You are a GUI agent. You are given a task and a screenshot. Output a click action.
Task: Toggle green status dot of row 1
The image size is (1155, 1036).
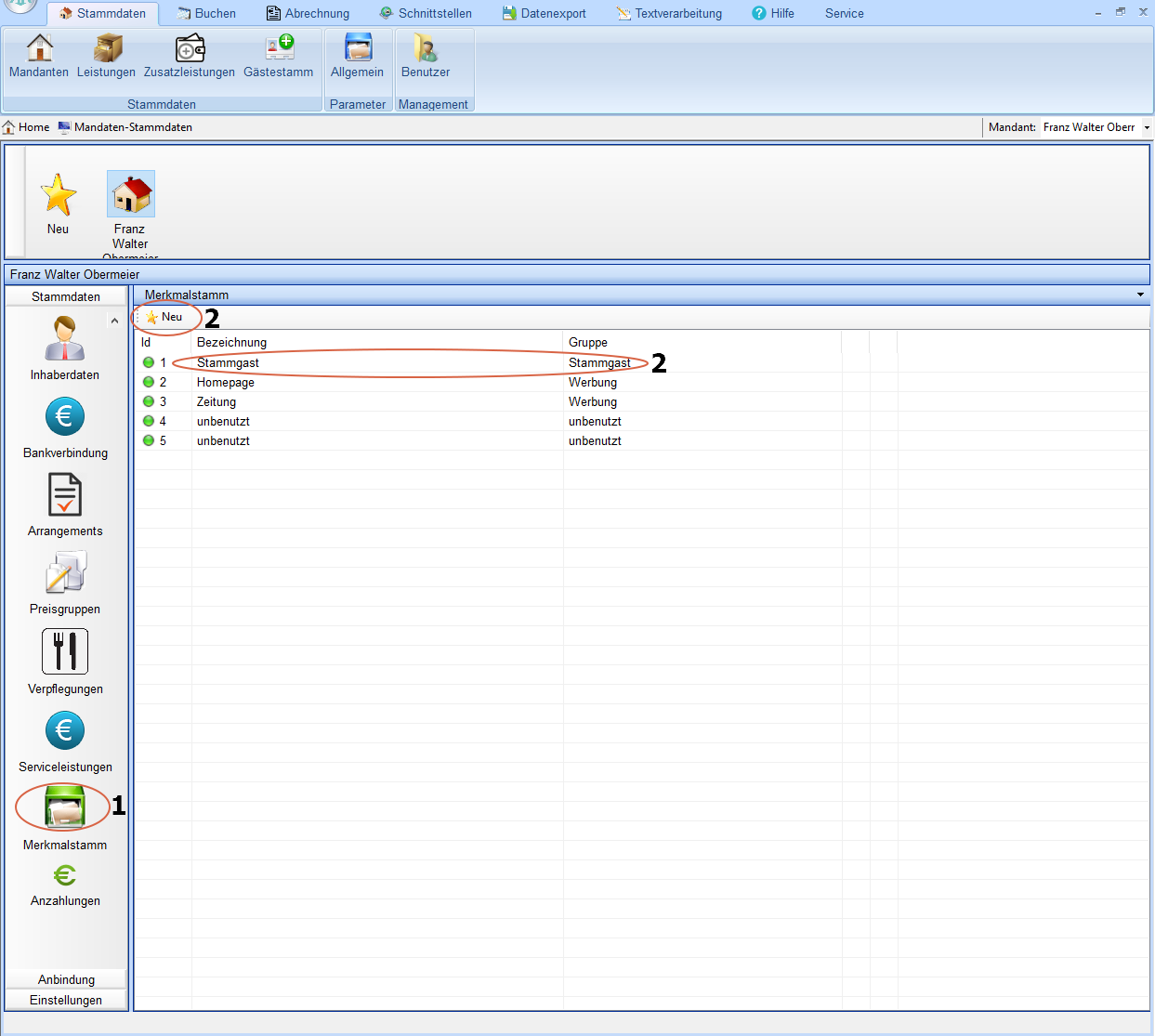[x=149, y=362]
